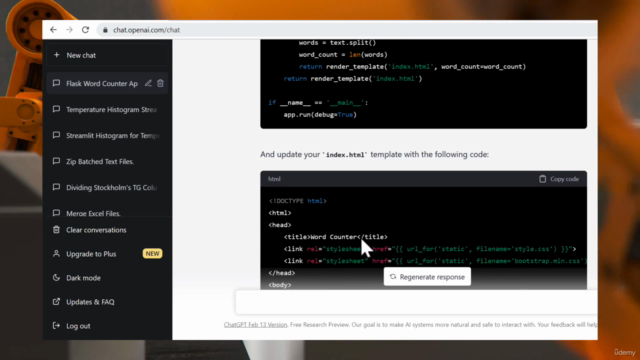This screenshot has width=640, height=360.
Task: Reload the page with the refresh icon
Action: click(85, 30)
